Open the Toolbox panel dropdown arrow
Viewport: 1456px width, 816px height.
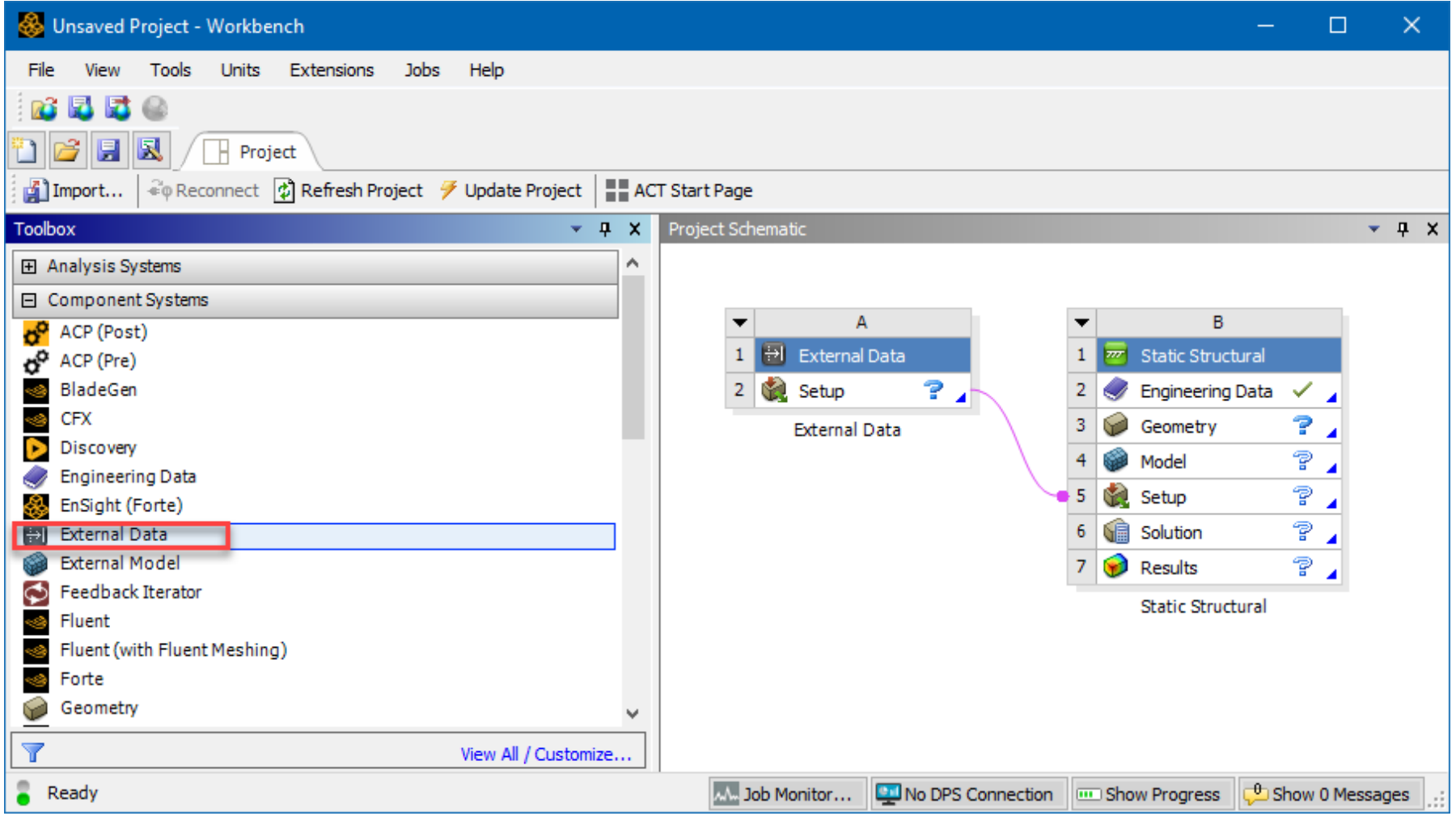576,229
